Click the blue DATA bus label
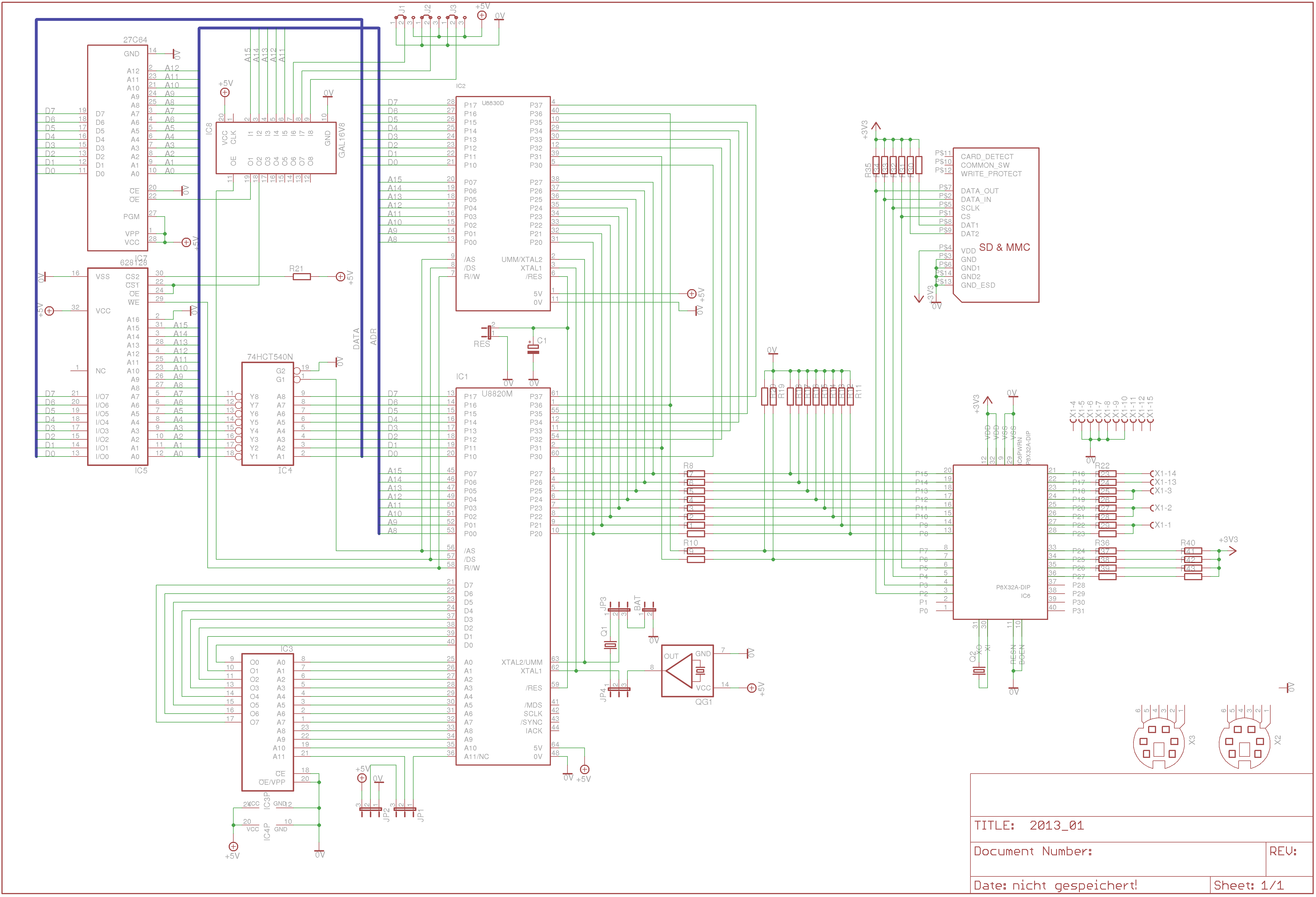Screen dimensions: 1316x897 pos(356,338)
